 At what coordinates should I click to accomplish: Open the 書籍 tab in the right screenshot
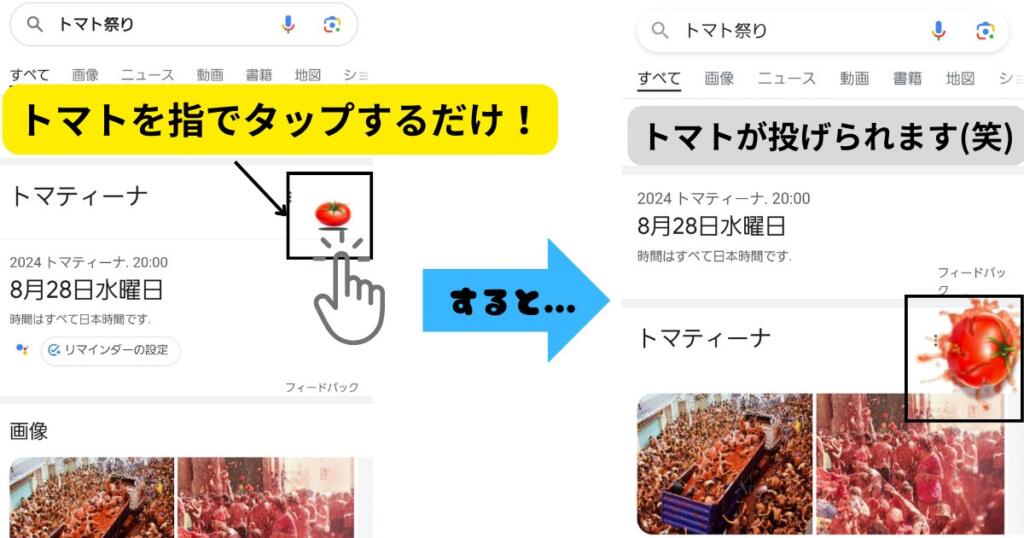[x=907, y=78]
